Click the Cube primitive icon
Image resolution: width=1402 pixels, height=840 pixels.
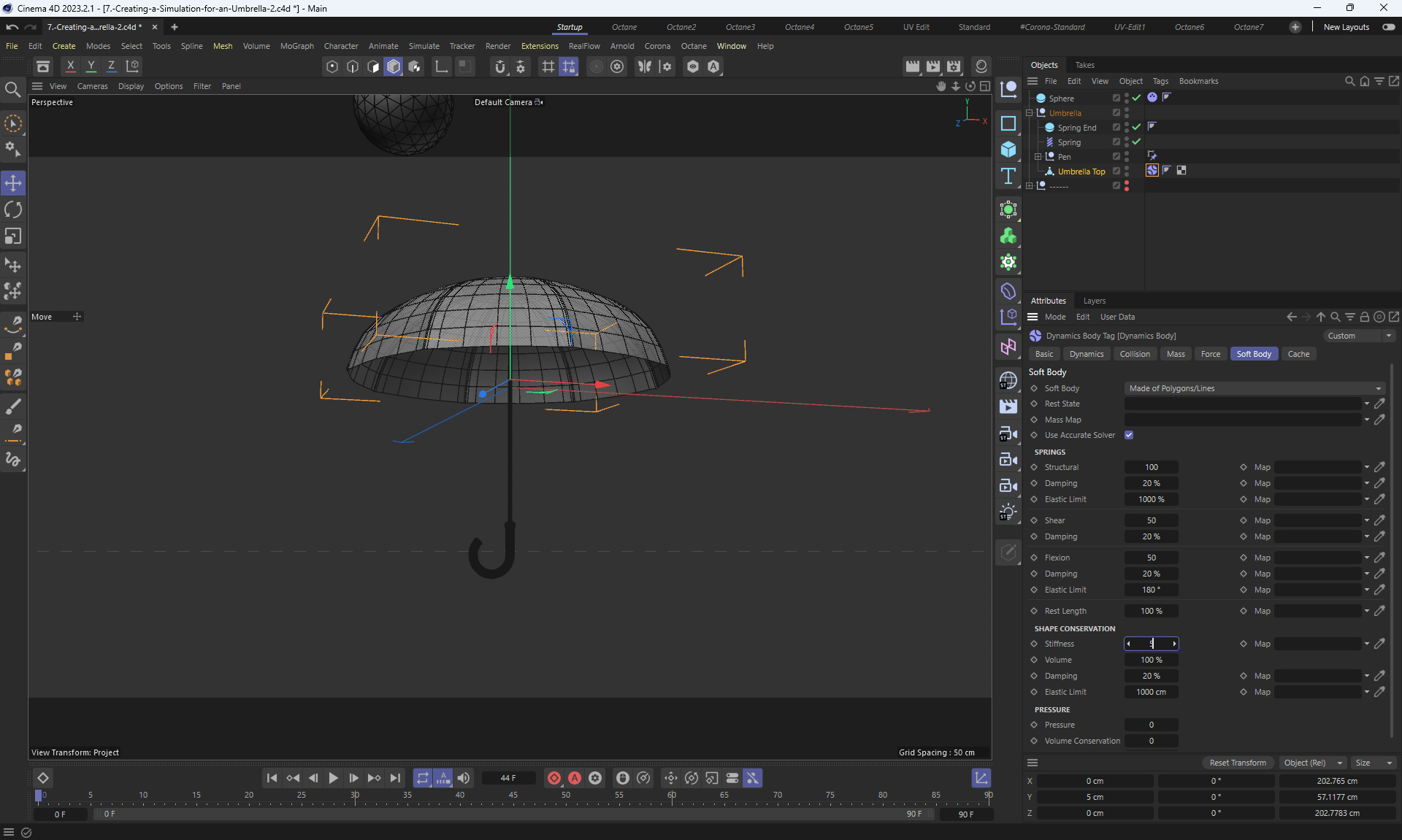point(1008,150)
